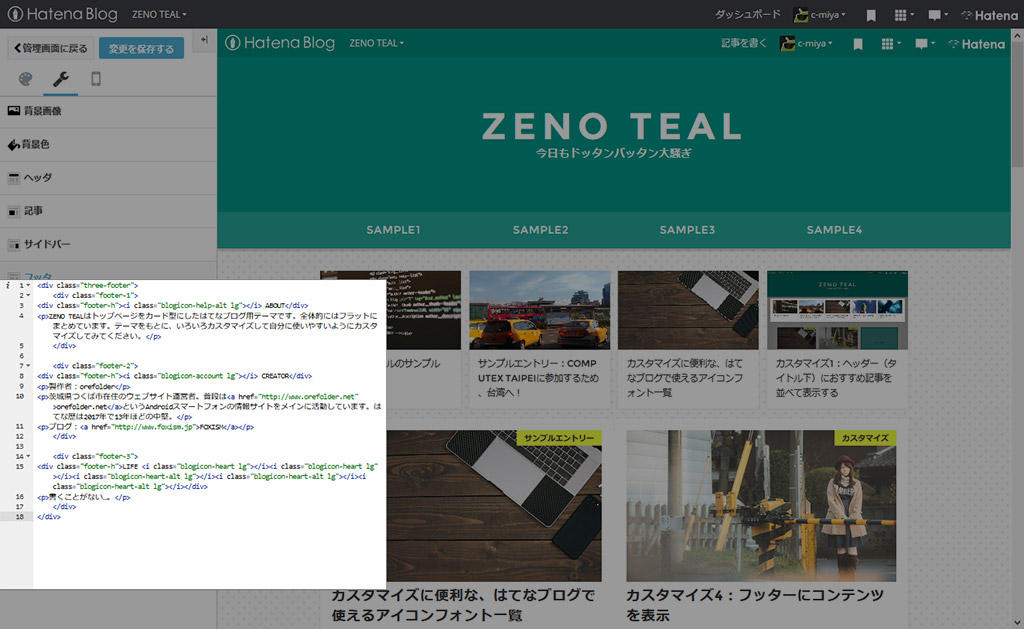Go back via 管理画面に戻る button
Viewport: 1024px width, 629px height.
[50, 48]
